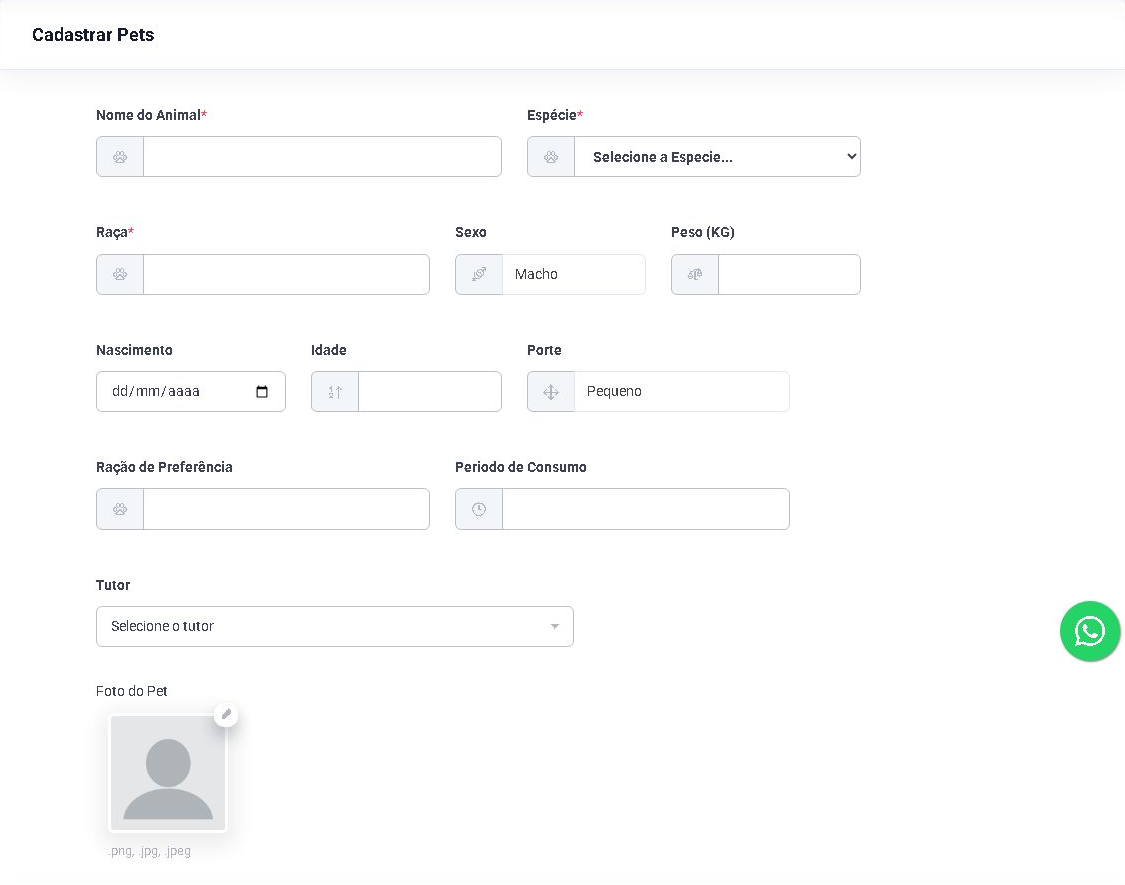Screen dimensions: 1125x885
Task: Click paw icon beside Espécie dropdown
Action: pos(550,156)
